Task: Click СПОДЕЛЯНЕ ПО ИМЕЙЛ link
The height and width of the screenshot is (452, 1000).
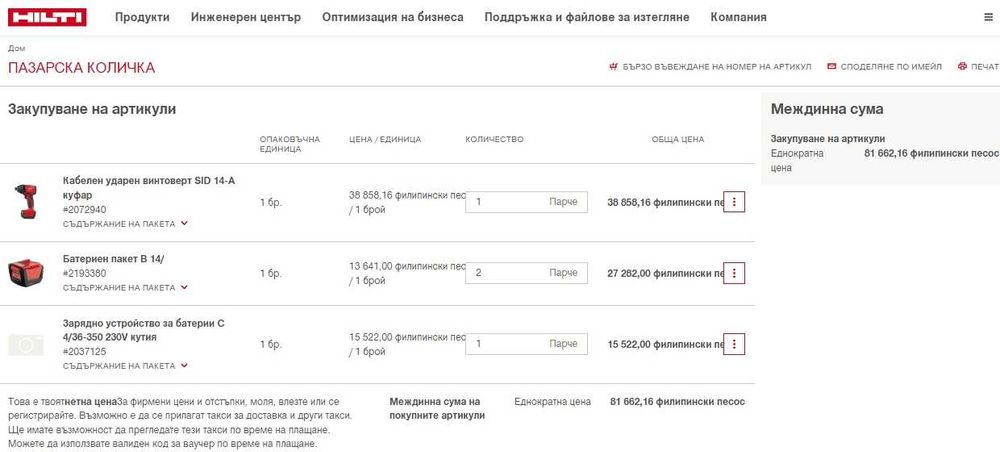Action: (891, 67)
